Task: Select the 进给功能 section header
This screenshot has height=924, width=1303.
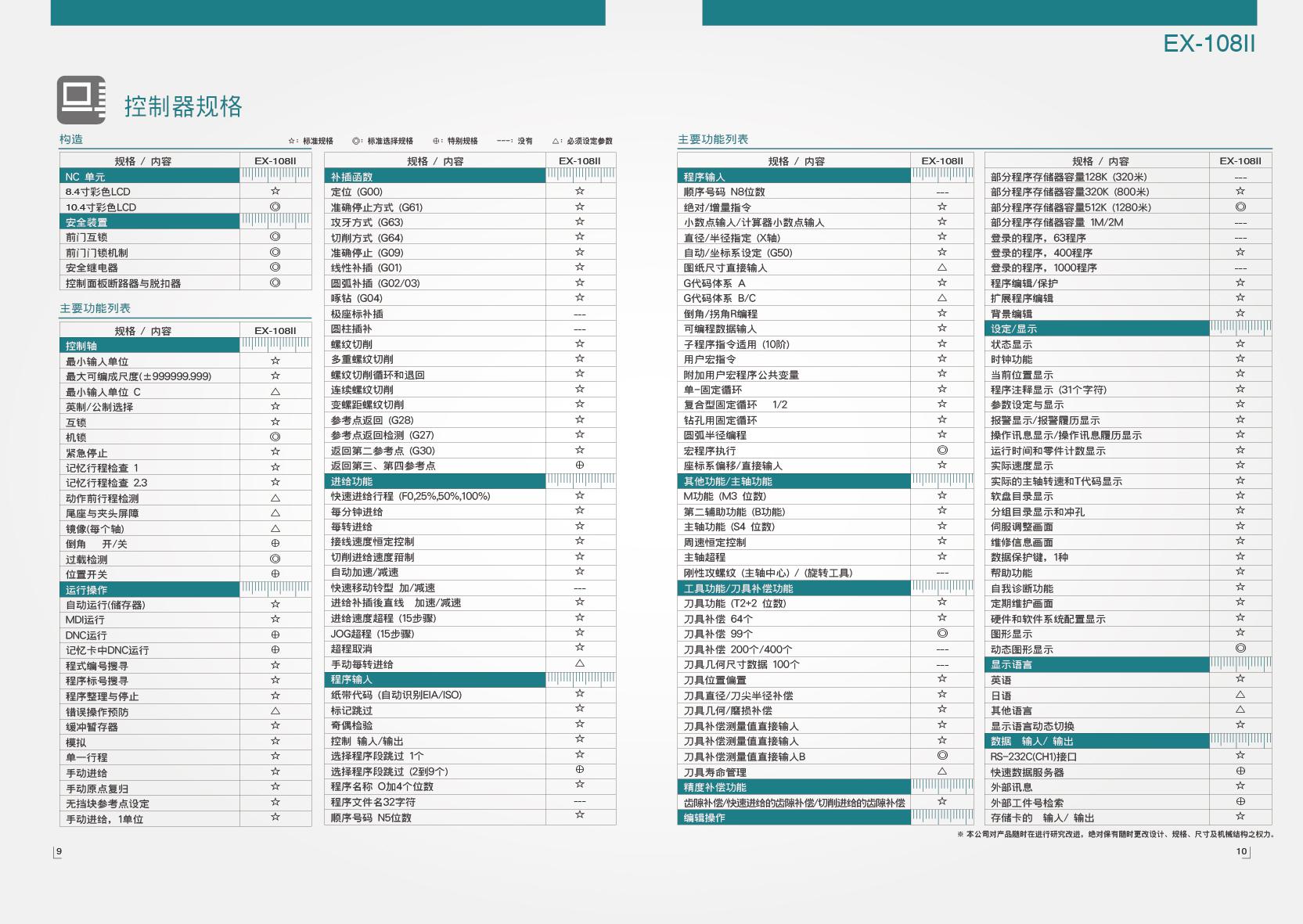Action: [435, 481]
